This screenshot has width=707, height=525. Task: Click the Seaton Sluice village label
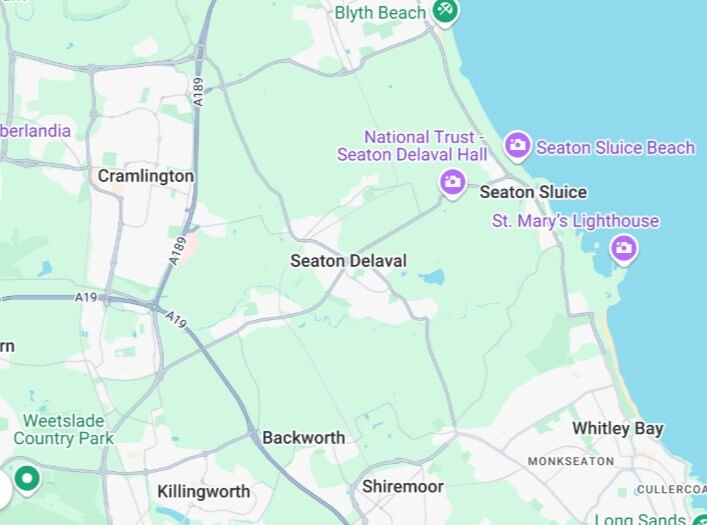pos(533,192)
